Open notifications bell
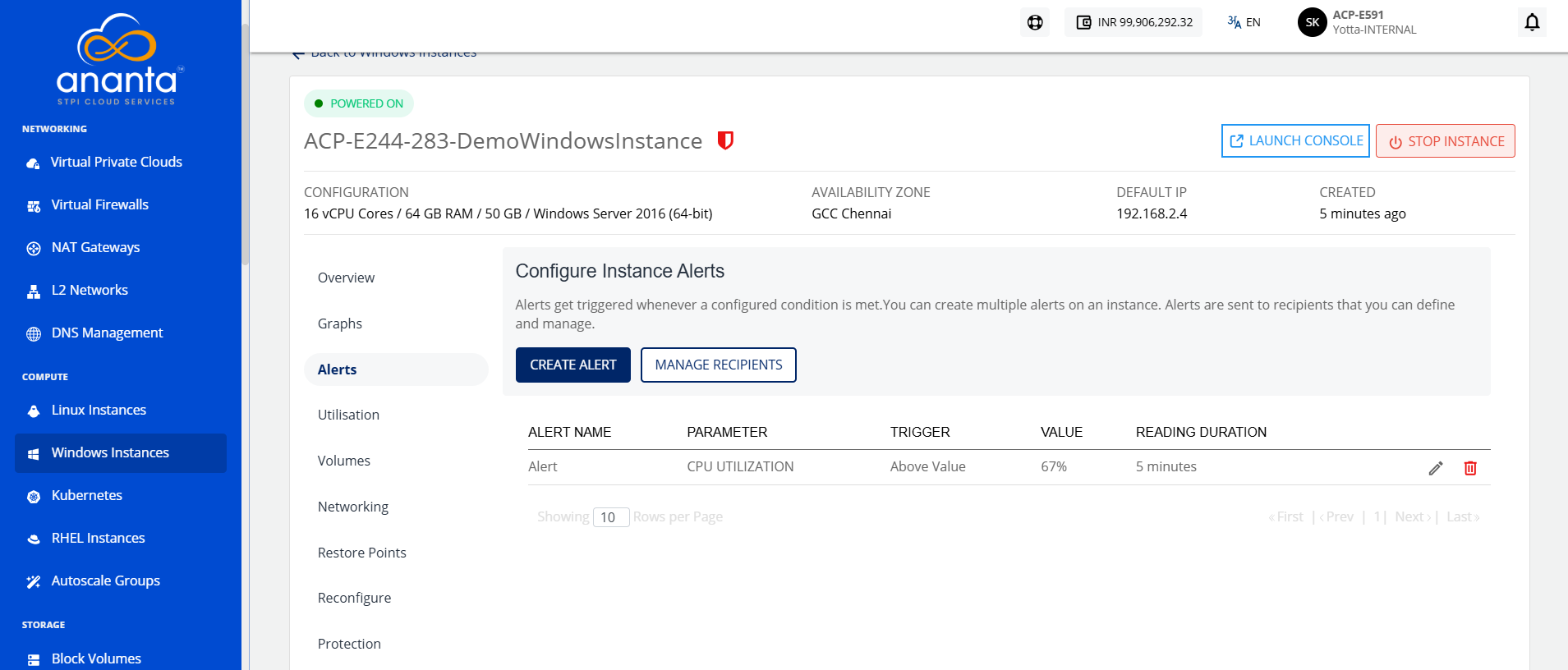 (x=1532, y=22)
